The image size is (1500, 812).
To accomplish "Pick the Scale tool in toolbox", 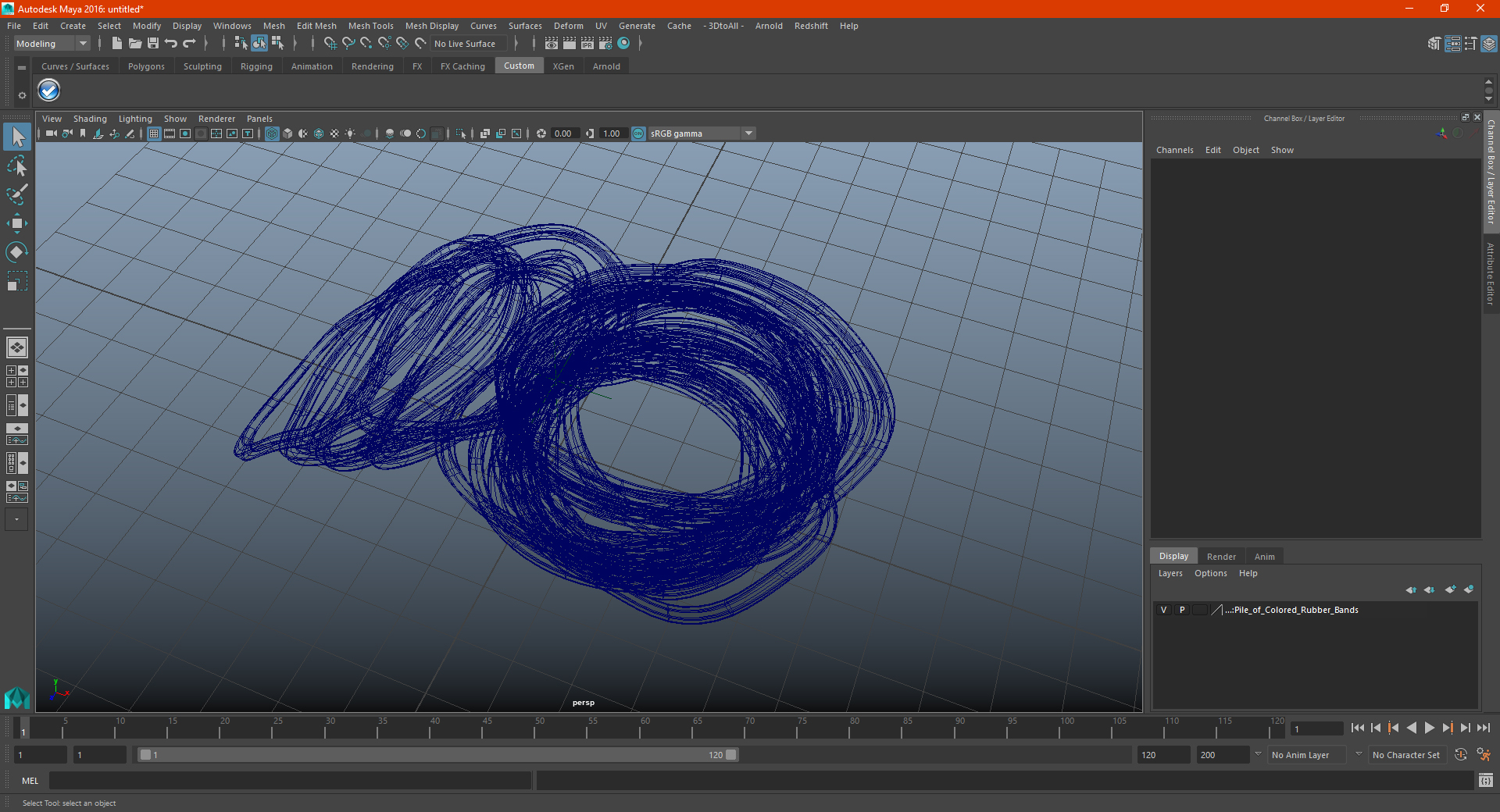I will click(17, 280).
